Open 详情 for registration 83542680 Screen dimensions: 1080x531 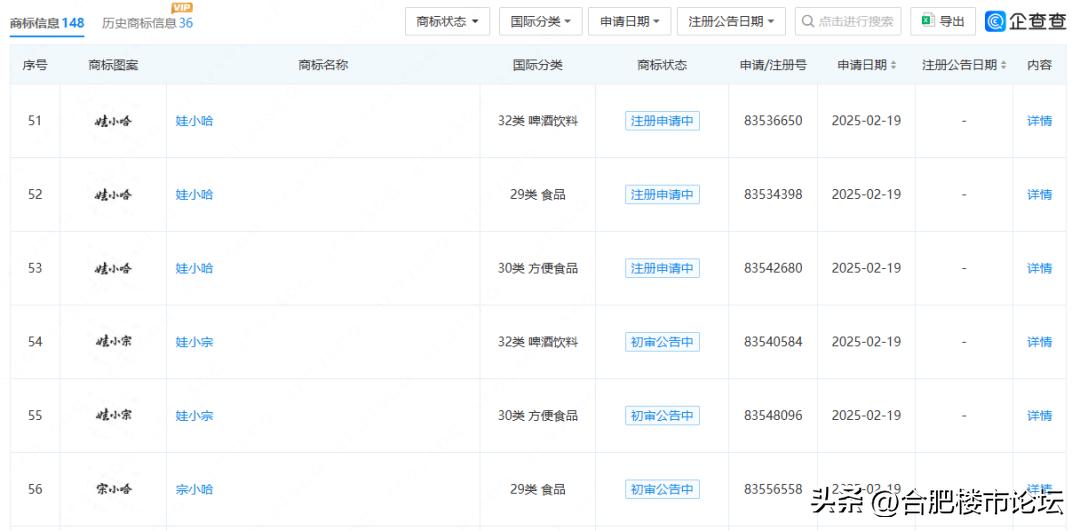1039,269
